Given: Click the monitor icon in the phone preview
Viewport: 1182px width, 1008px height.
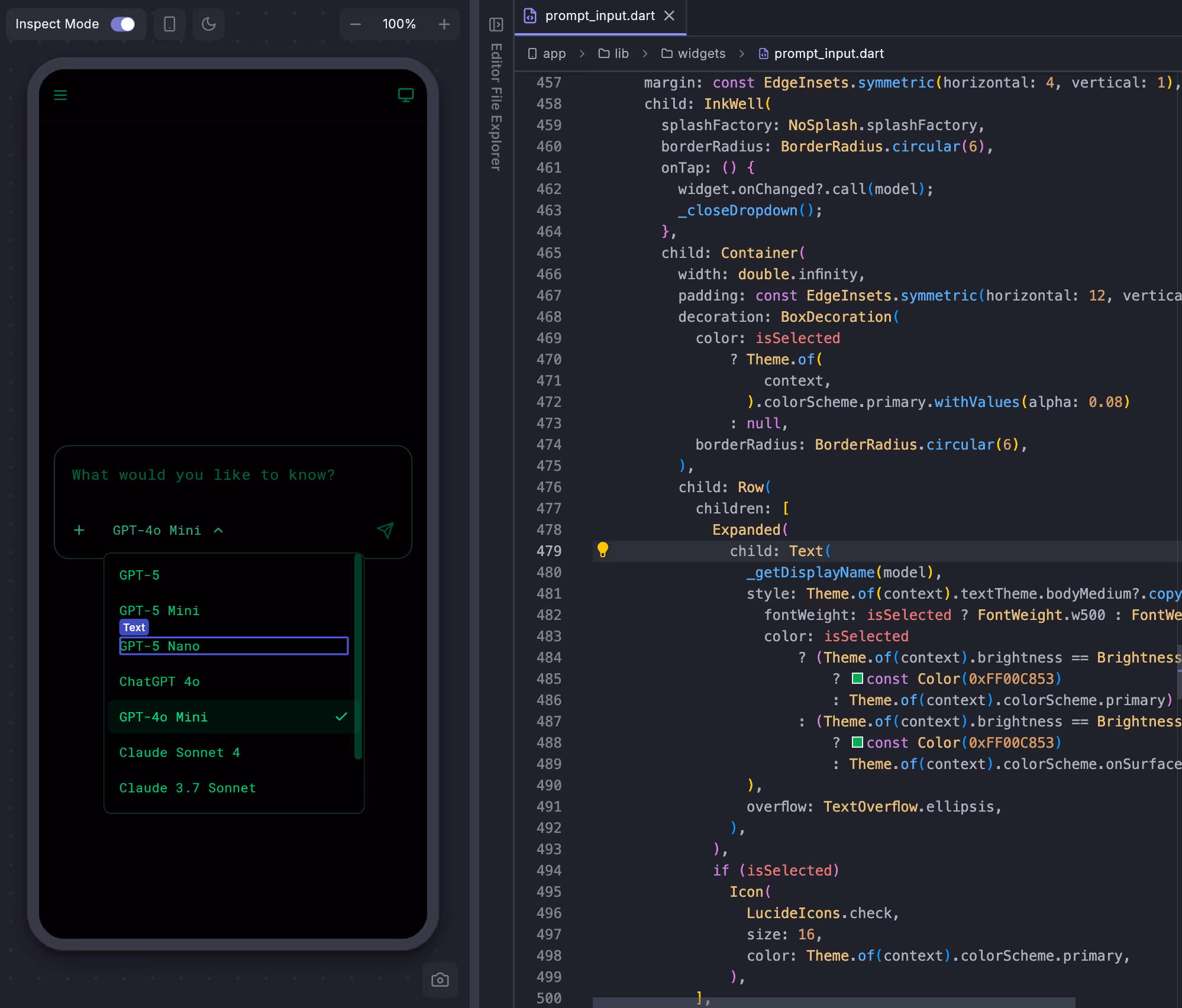Looking at the screenshot, I should coord(405,95).
